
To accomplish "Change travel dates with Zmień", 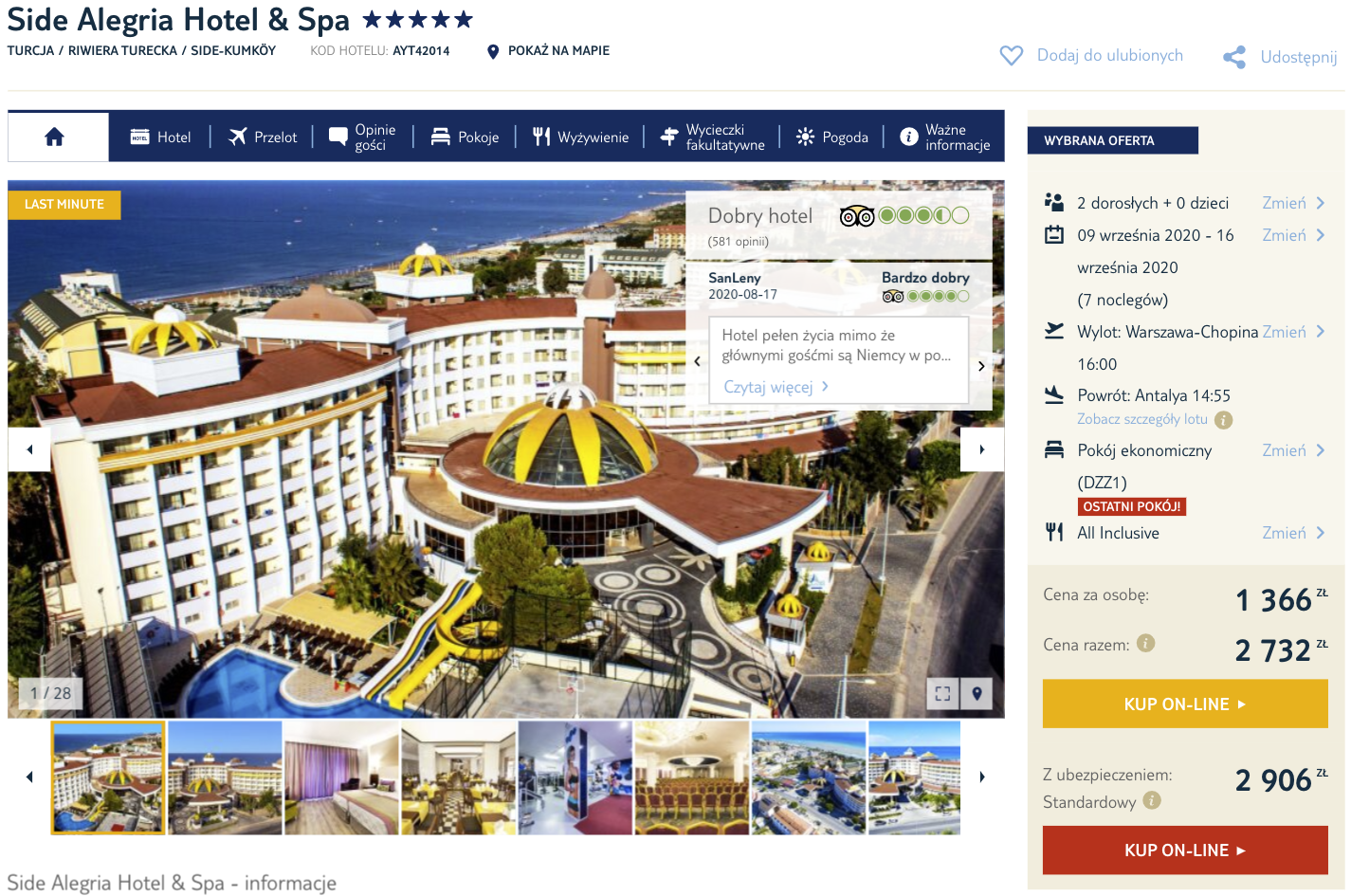I will (1284, 235).
